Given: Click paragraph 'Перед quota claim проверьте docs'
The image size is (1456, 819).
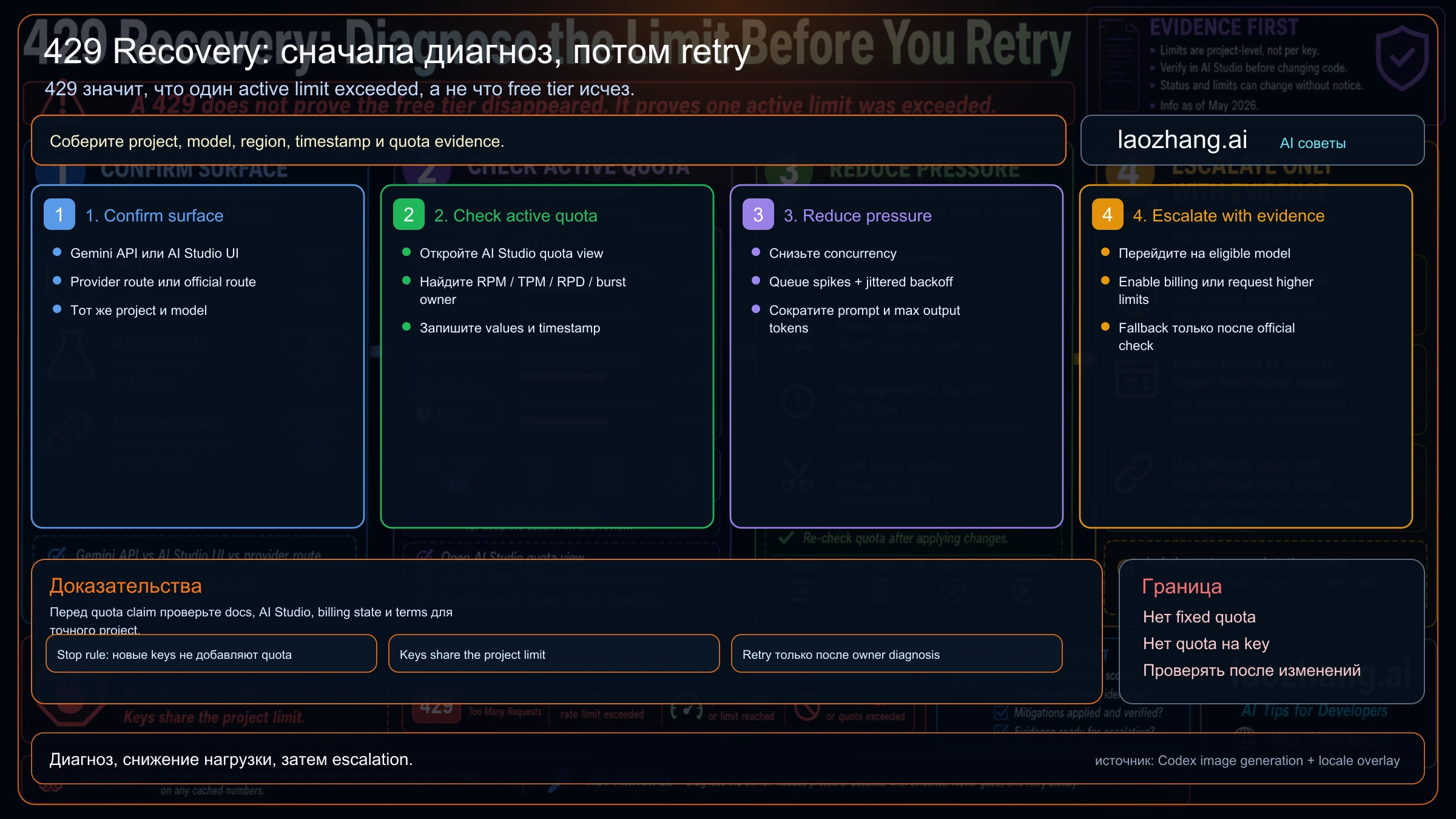Looking at the screenshot, I should (251, 620).
